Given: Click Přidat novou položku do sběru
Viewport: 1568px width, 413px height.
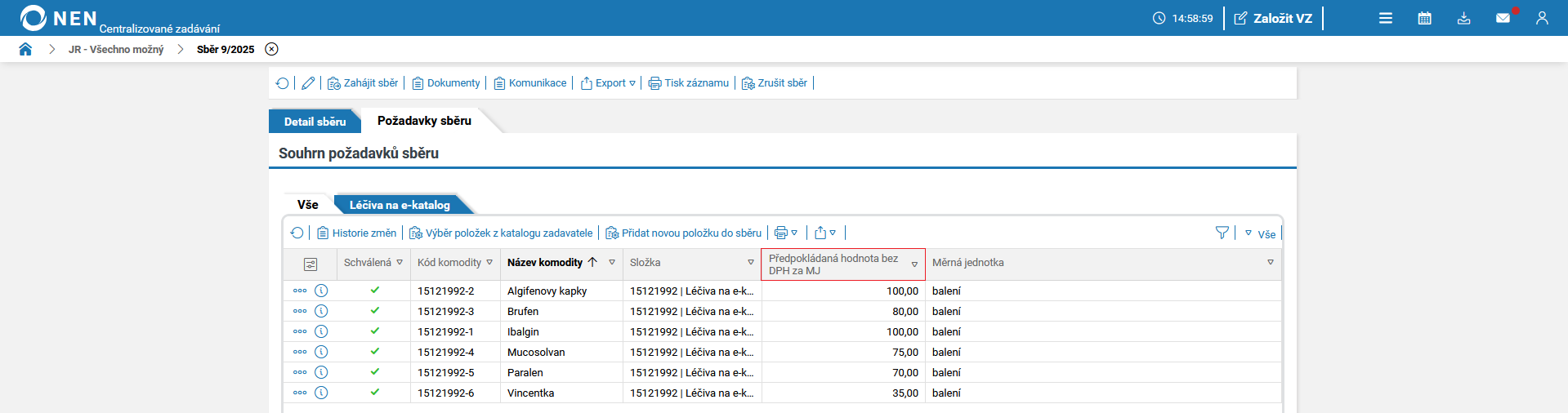Looking at the screenshot, I should (x=683, y=233).
